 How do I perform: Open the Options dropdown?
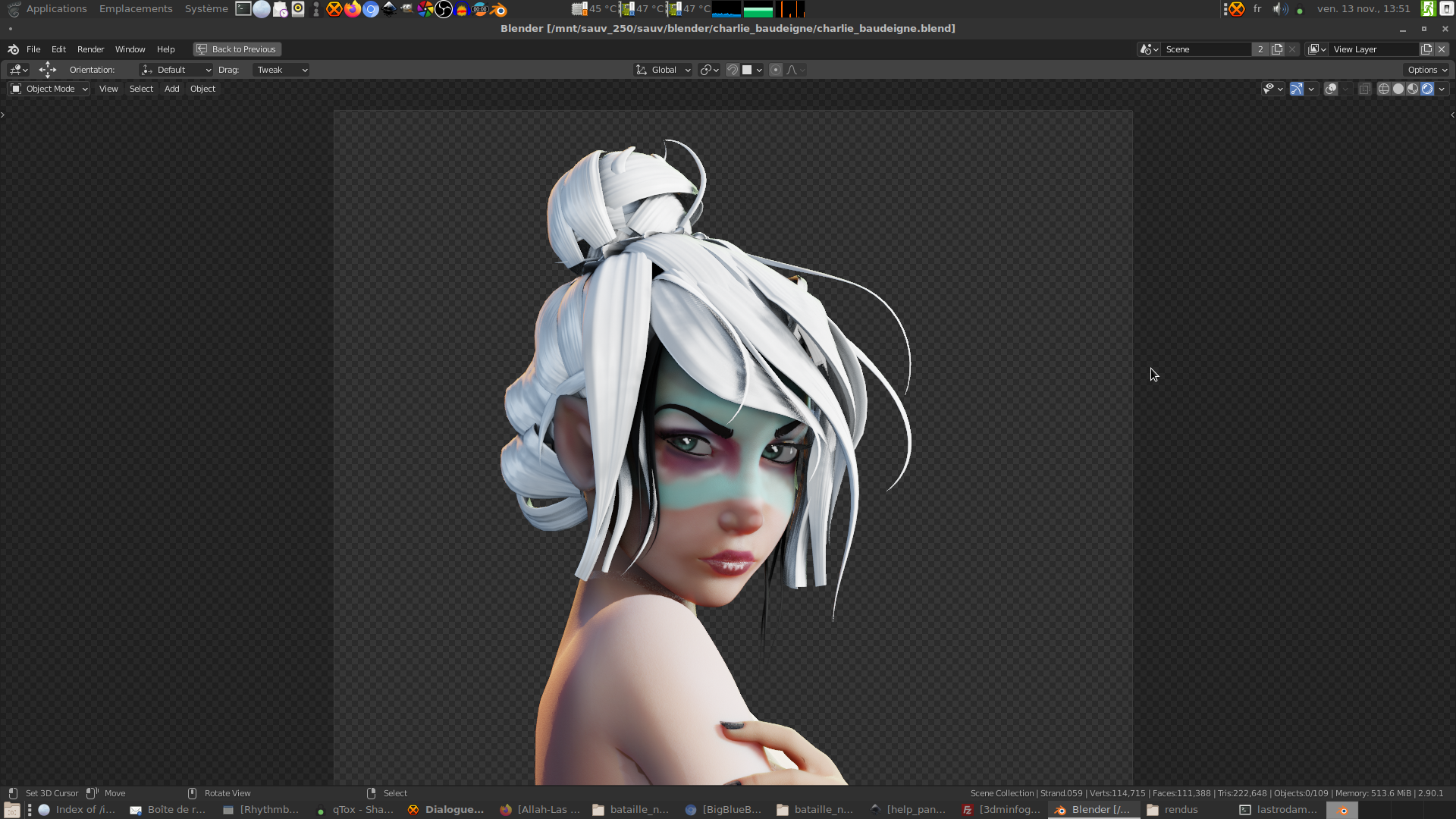[x=1427, y=70]
